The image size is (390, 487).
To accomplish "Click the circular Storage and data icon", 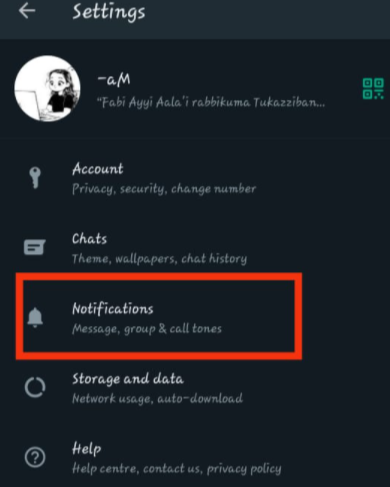I will tap(35, 387).
